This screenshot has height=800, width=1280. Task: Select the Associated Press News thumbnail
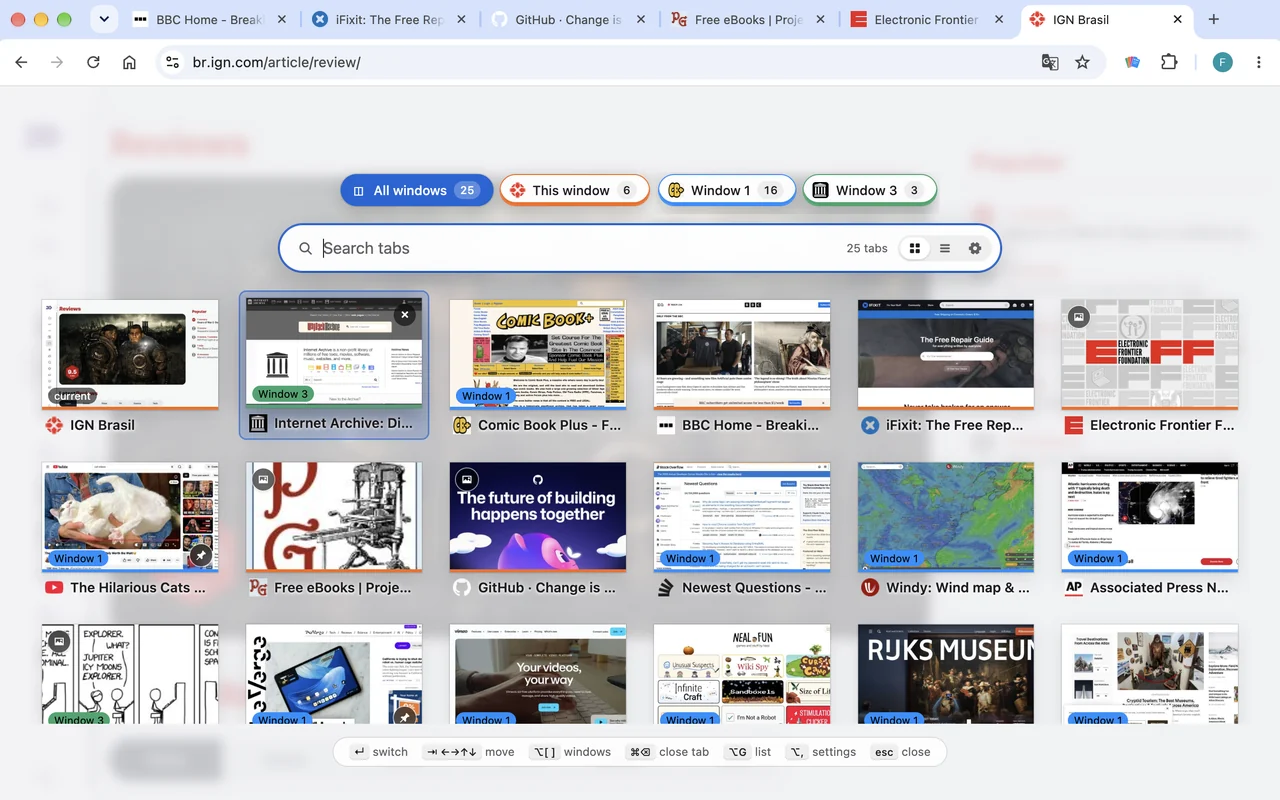click(x=1150, y=516)
